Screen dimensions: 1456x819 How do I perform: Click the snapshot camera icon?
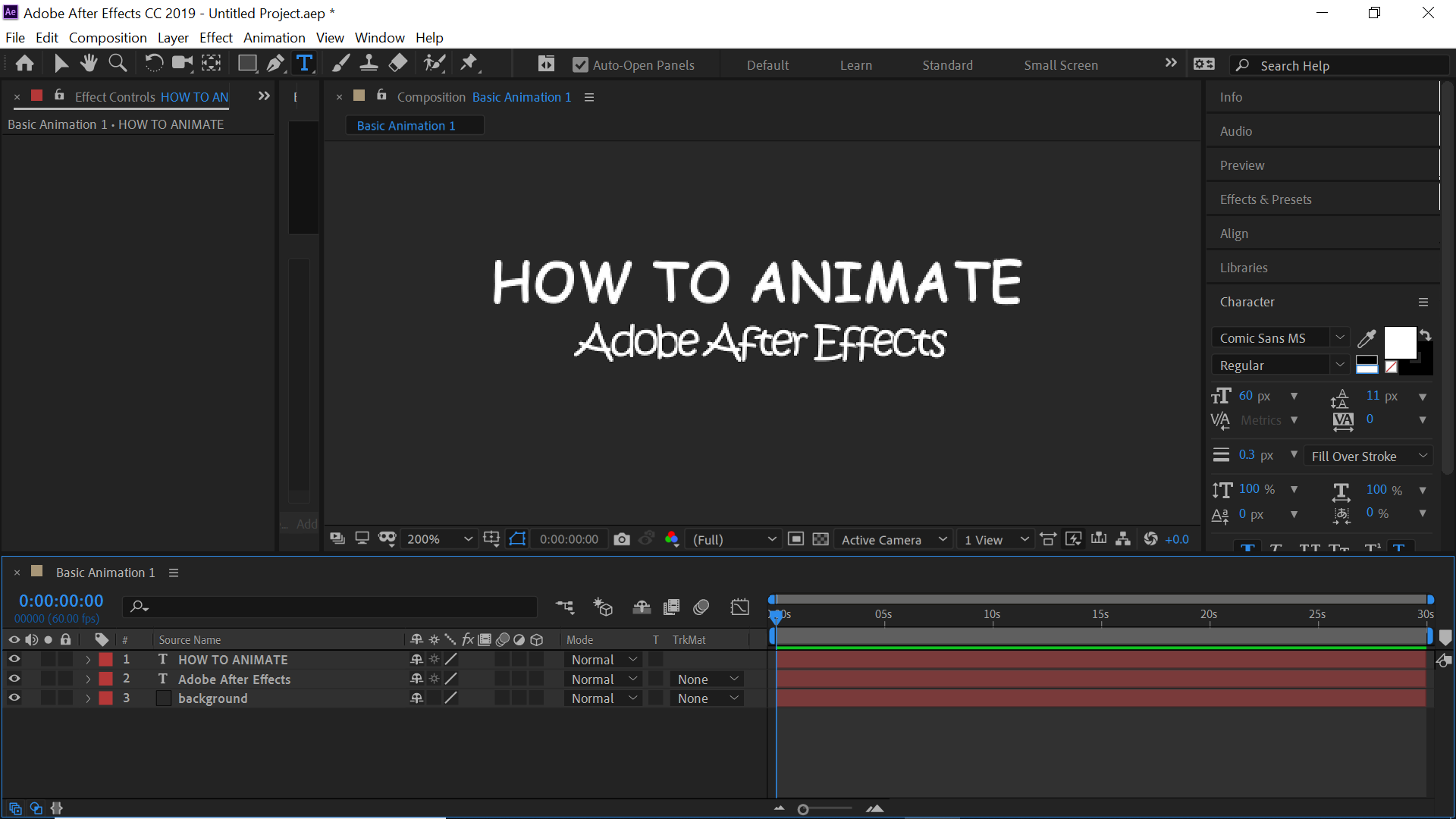(622, 539)
